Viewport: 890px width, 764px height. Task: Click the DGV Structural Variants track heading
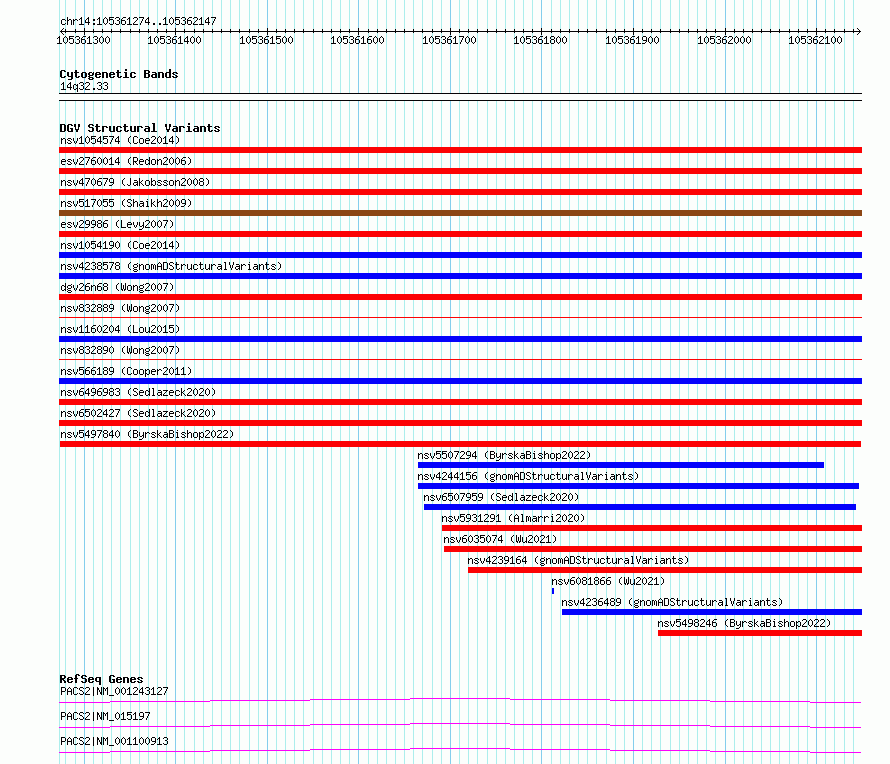[140, 128]
